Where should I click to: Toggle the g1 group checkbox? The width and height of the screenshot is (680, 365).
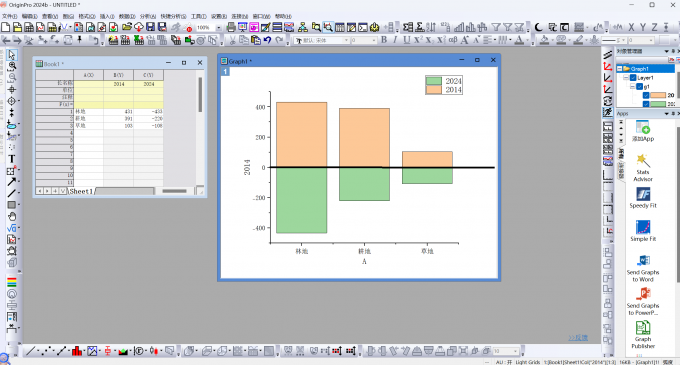[x=639, y=87]
